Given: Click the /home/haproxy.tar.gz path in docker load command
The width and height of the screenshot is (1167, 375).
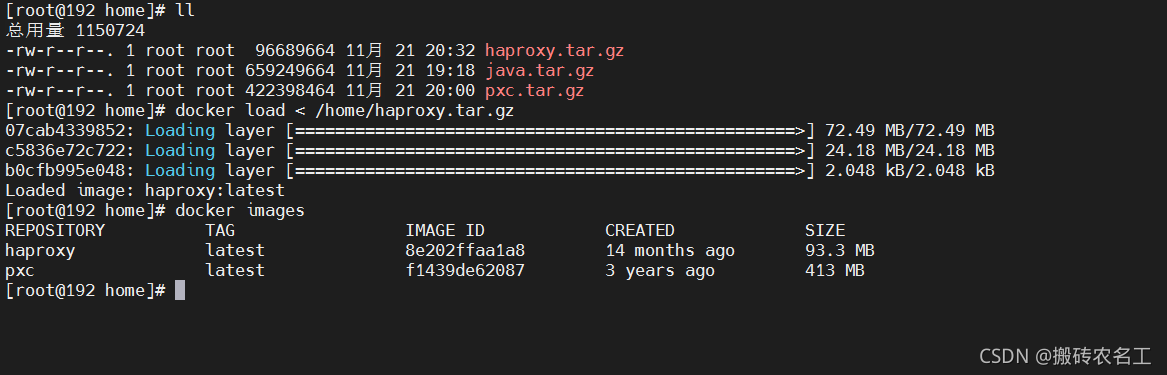Looking at the screenshot, I should (x=415, y=112).
